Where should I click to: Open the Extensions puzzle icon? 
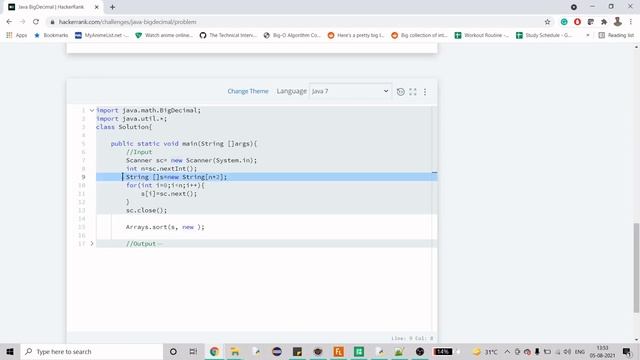pos(604,22)
